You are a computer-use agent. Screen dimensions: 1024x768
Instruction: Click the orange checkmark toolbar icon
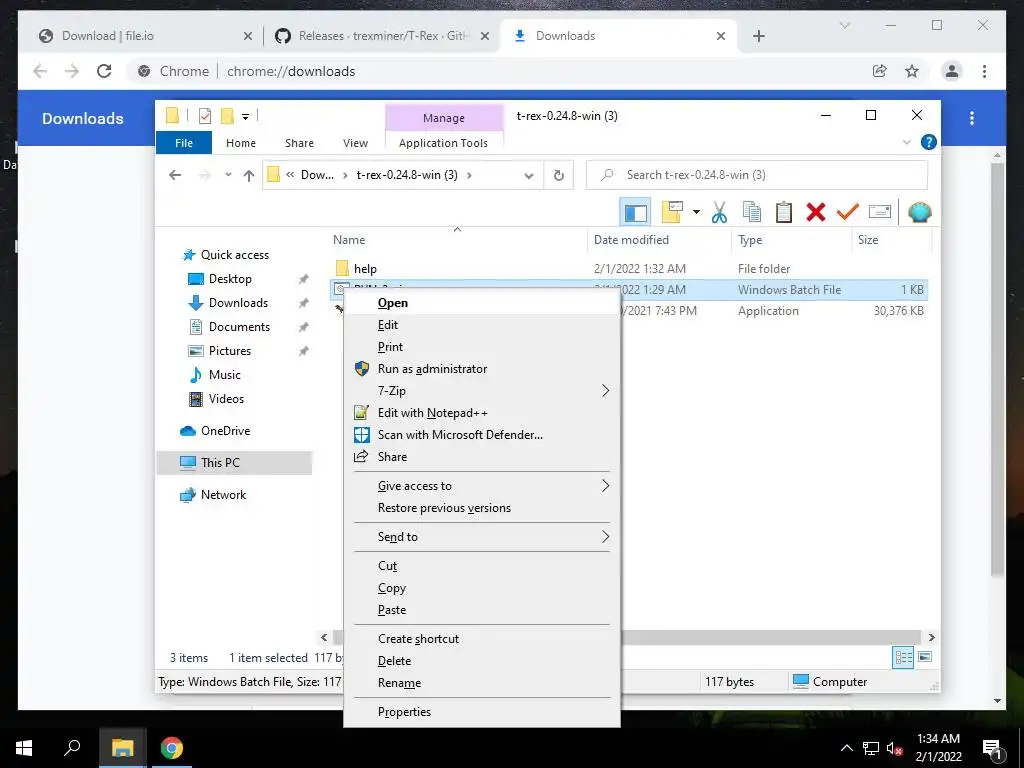coord(848,212)
